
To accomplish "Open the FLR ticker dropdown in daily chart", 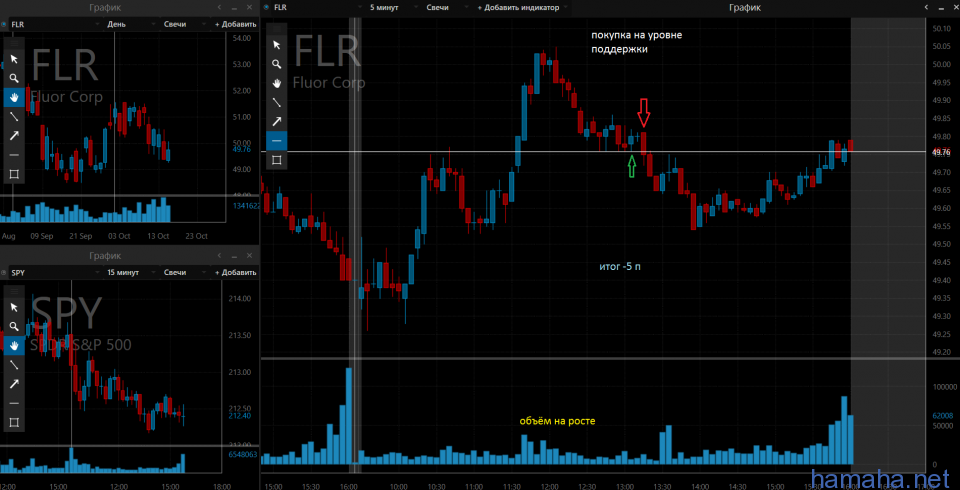I will point(55,24).
